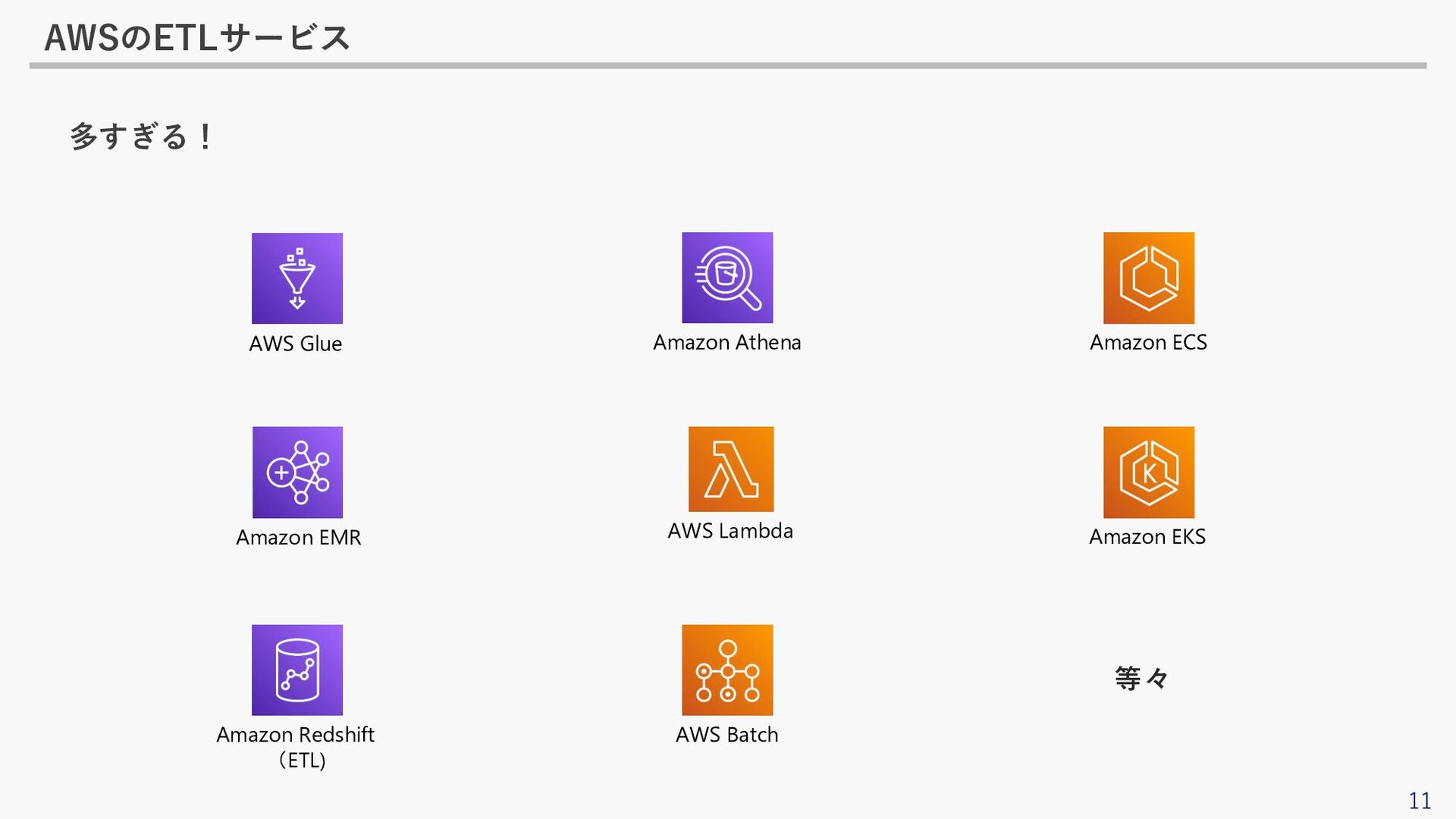Select the 'Amazon ECS' label

click(x=1148, y=343)
